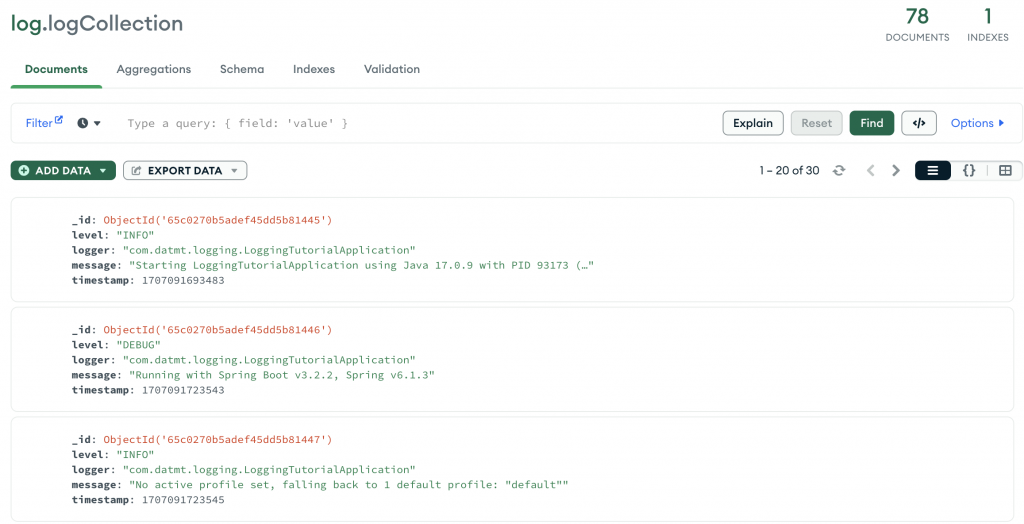
Task: Switch to JSON view with braces icon
Action: click(969, 171)
